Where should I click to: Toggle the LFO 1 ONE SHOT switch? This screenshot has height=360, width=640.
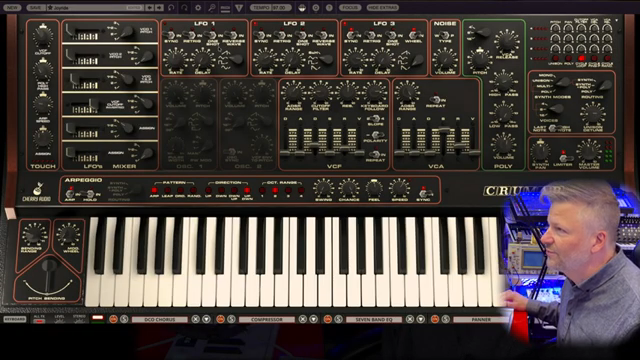click(211, 35)
